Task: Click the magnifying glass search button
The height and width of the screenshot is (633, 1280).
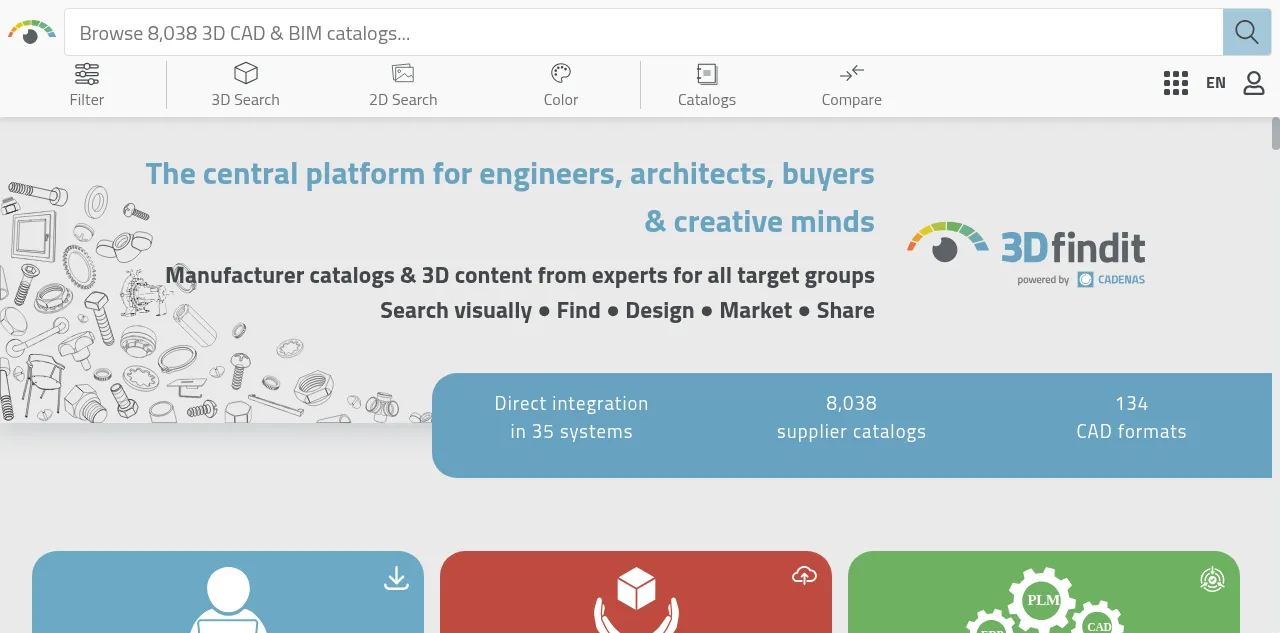Action: click(1246, 32)
